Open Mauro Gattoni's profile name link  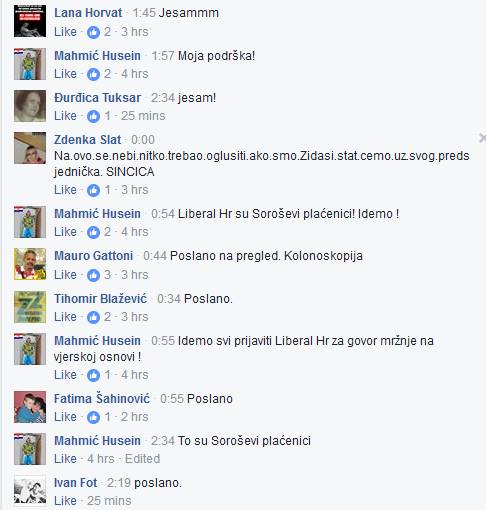pyautogui.click(x=94, y=256)
